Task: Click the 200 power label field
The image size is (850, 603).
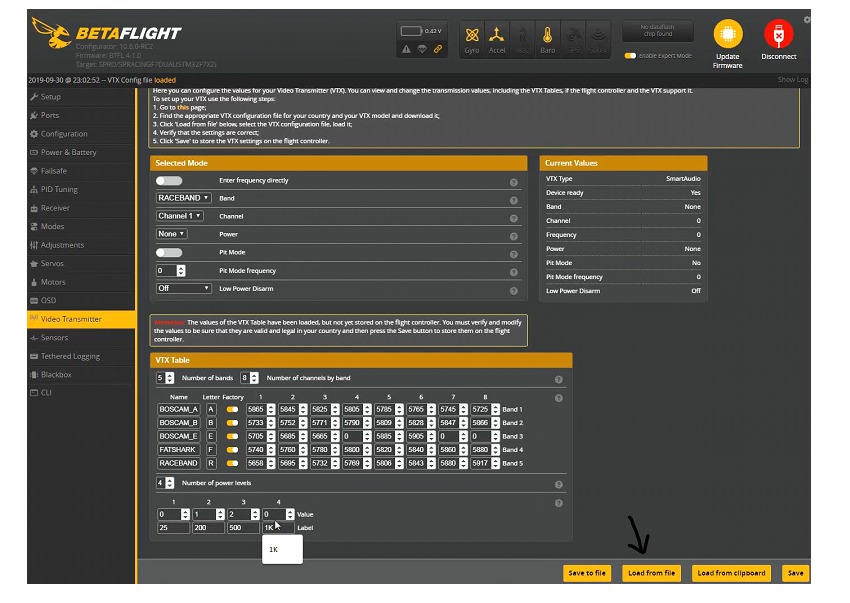Action: coord(208,528)
